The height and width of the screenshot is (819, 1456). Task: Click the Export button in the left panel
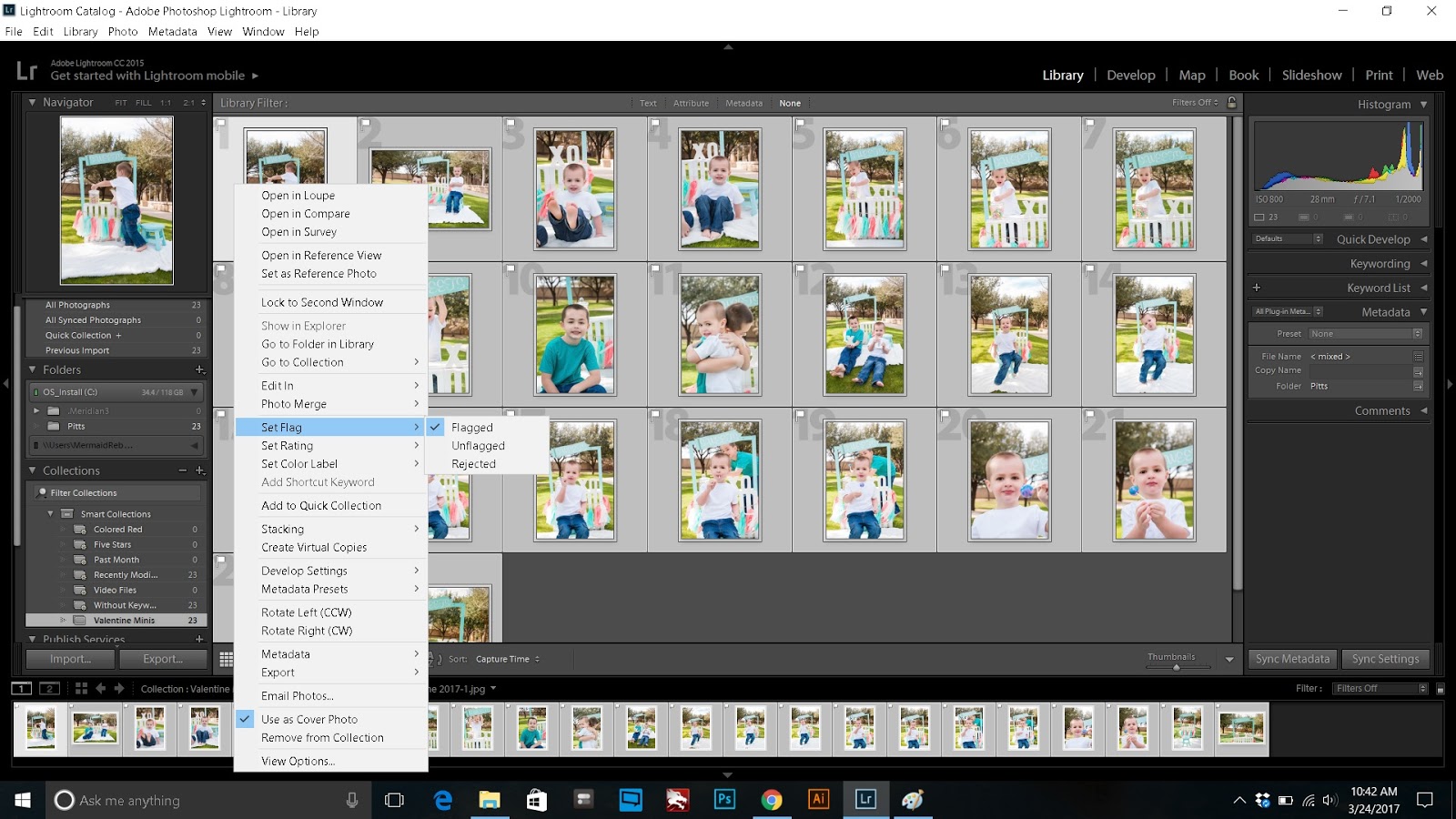coord(163,658)
